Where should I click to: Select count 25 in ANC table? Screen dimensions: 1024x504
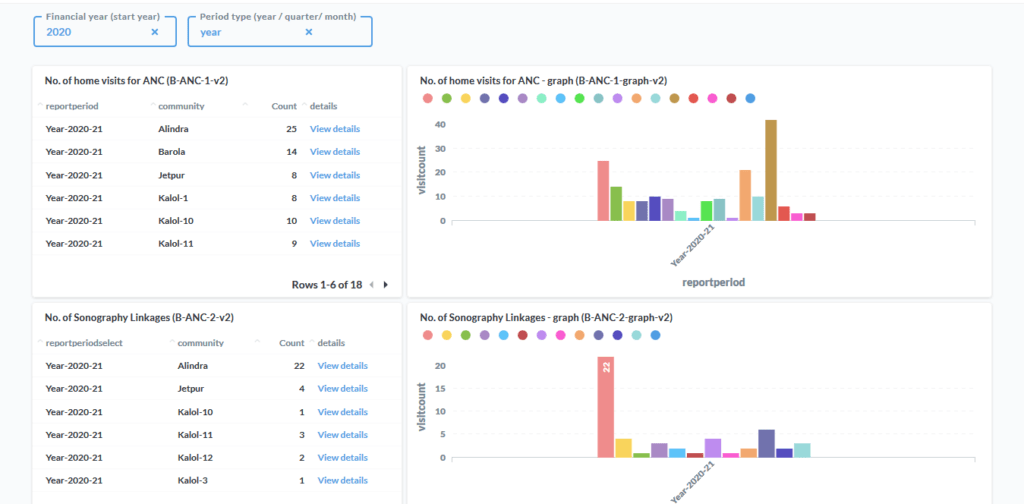tap(292, 129)
